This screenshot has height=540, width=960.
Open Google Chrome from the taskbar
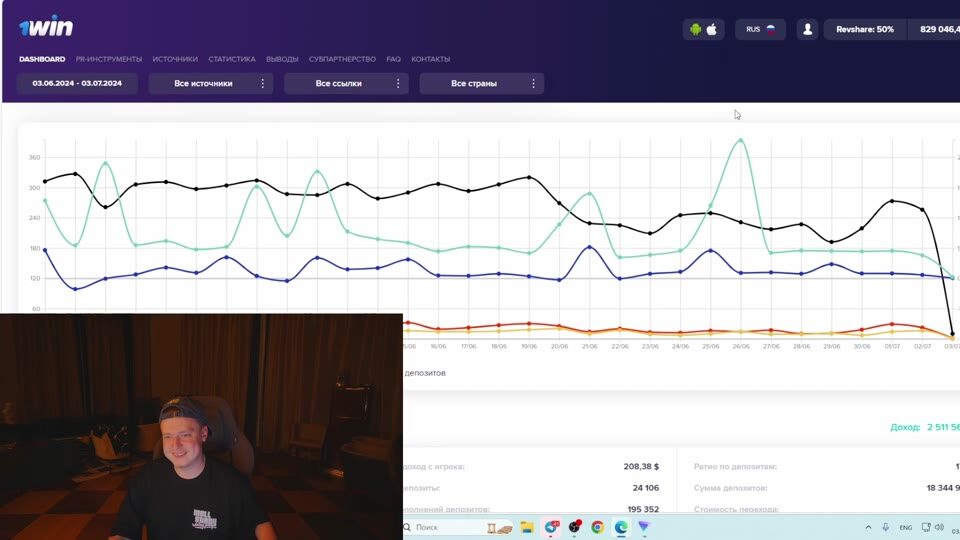point(597,527)
